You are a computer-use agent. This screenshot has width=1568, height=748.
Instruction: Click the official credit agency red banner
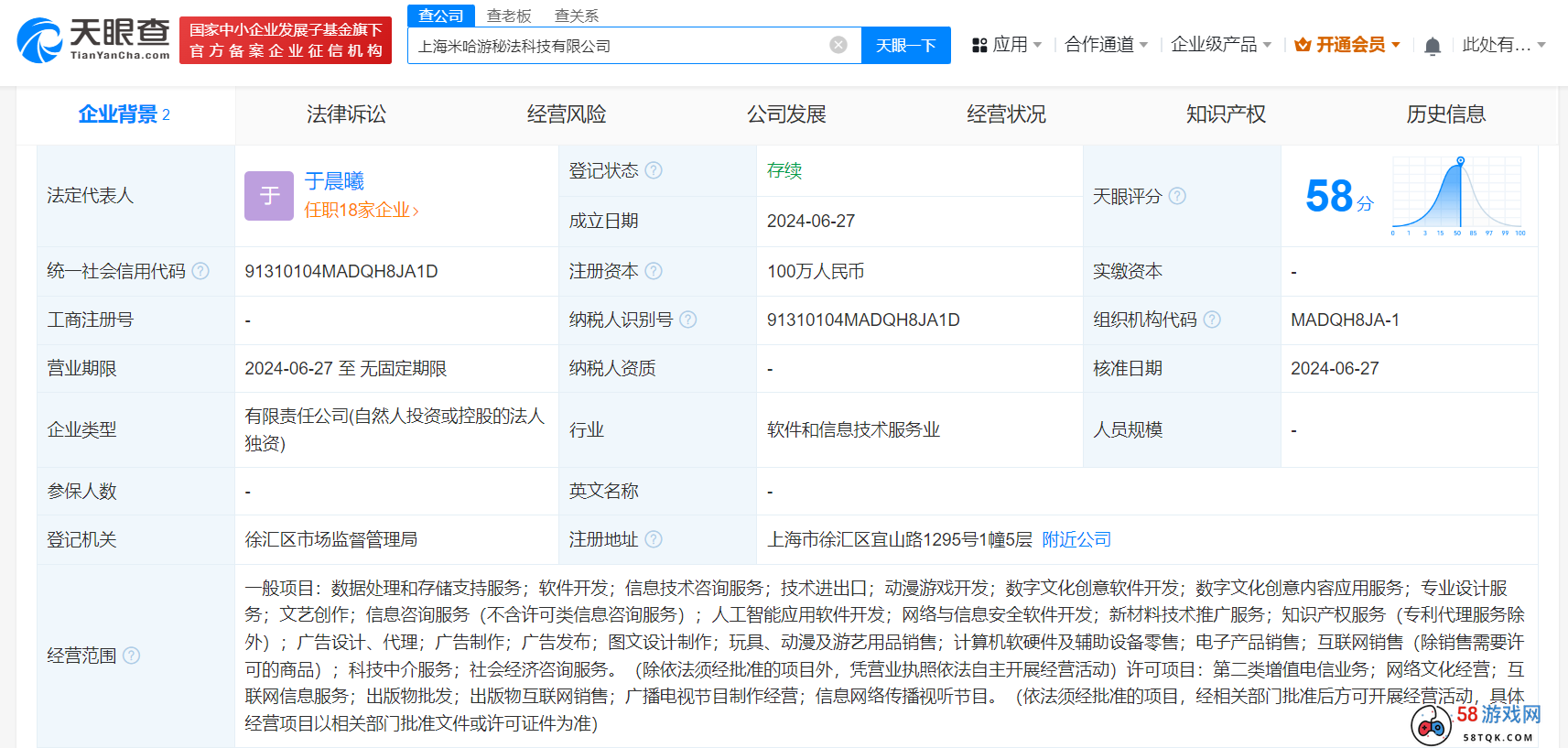[x=286, y=40]
